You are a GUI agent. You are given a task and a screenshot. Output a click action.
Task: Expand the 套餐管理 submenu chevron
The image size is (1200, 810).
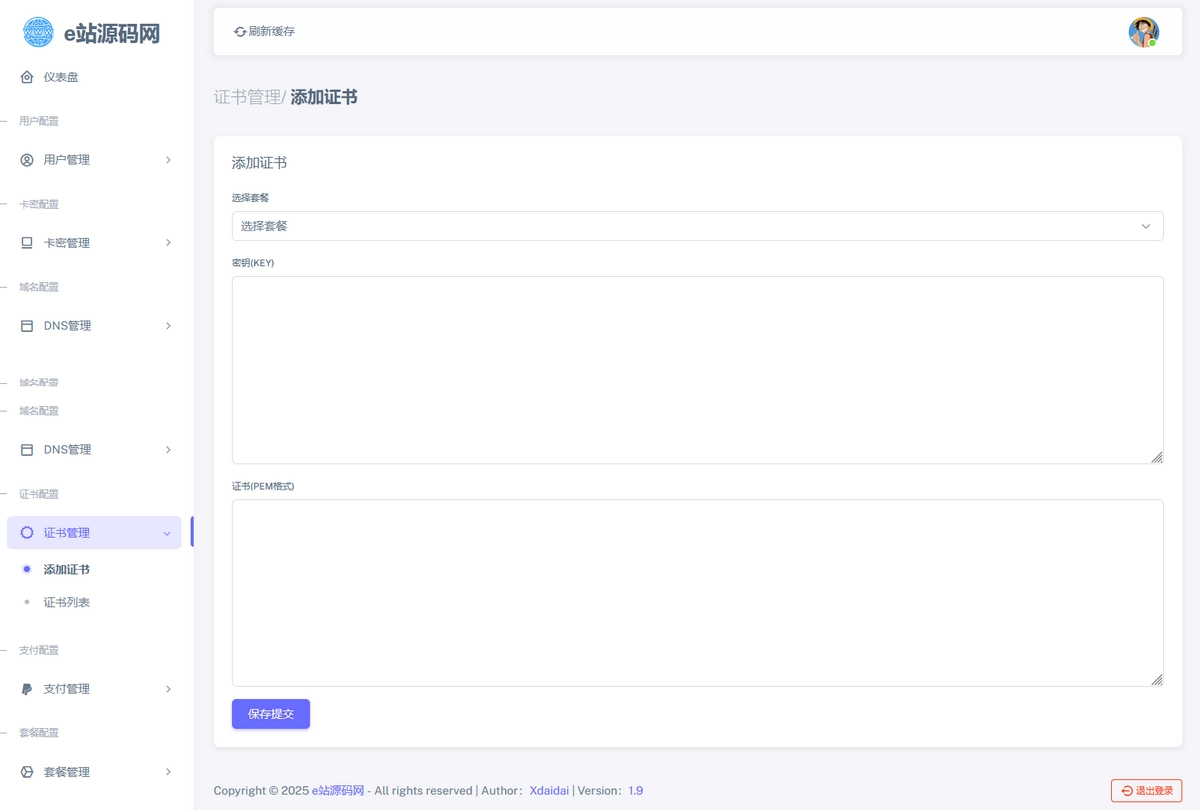tap(168, 772)
